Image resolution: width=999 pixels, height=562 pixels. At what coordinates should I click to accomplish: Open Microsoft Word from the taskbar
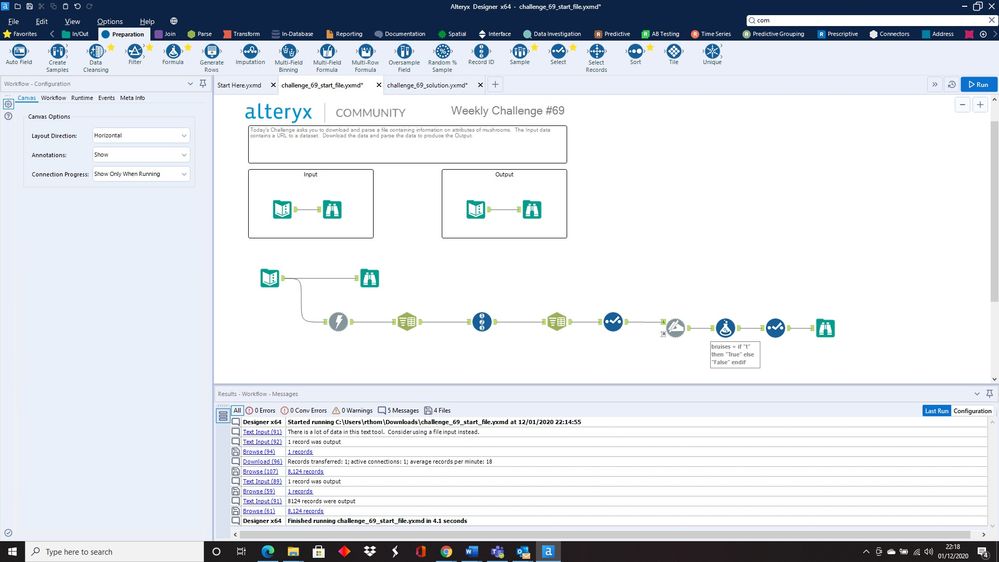click(471, 551)
